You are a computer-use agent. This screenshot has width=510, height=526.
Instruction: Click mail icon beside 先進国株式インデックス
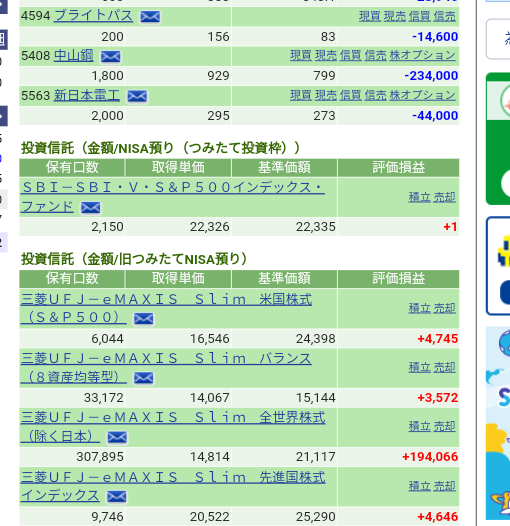coord(117,497)
